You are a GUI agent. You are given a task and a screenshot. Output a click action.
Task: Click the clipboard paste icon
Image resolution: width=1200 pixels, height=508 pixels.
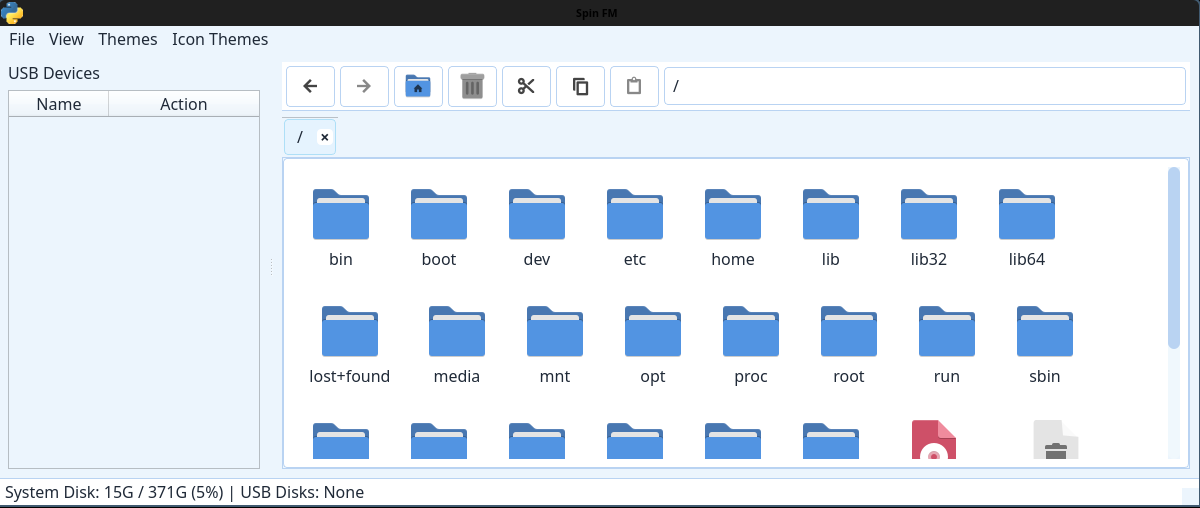point(634,86)
